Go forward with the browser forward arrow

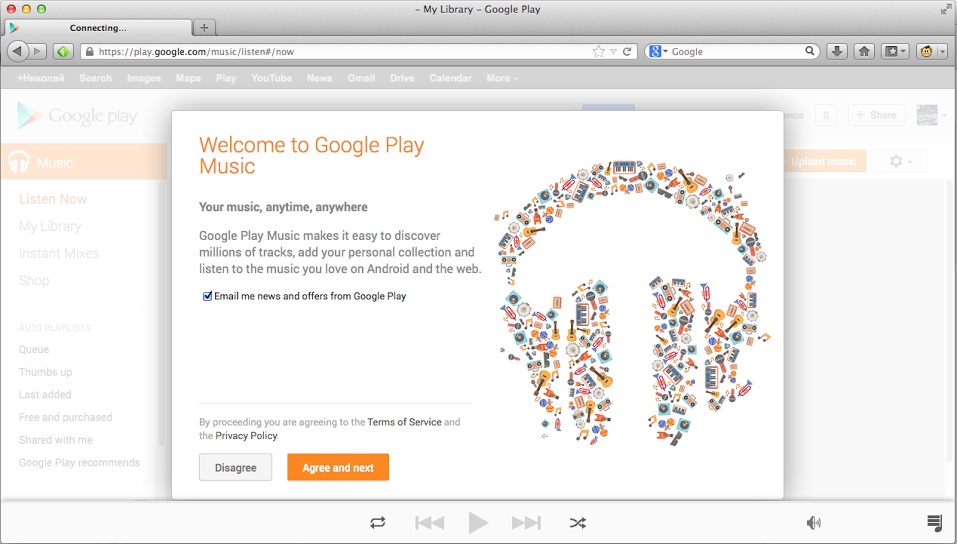pos(37,51)
